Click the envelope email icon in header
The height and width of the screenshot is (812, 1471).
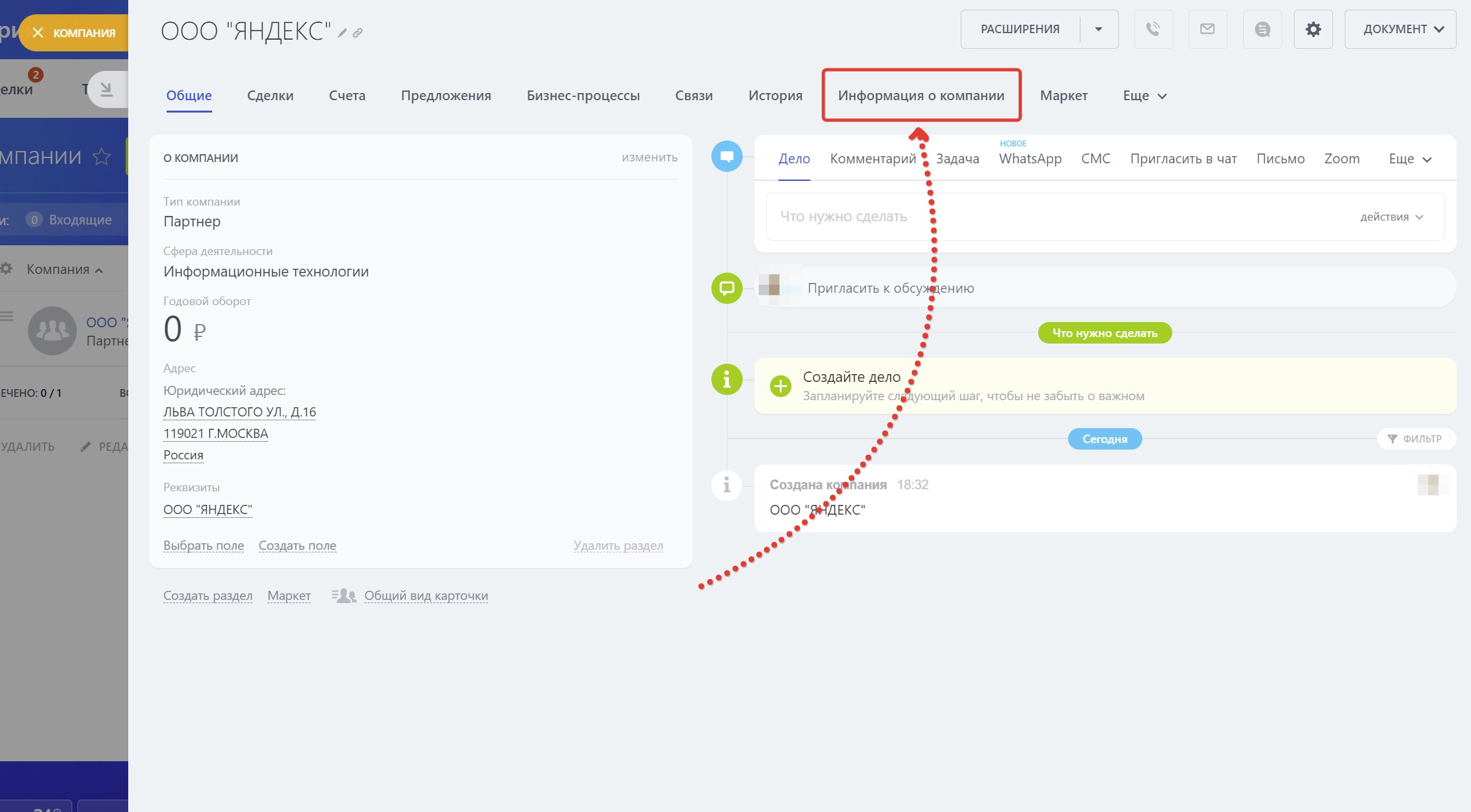pos(1207,29)
